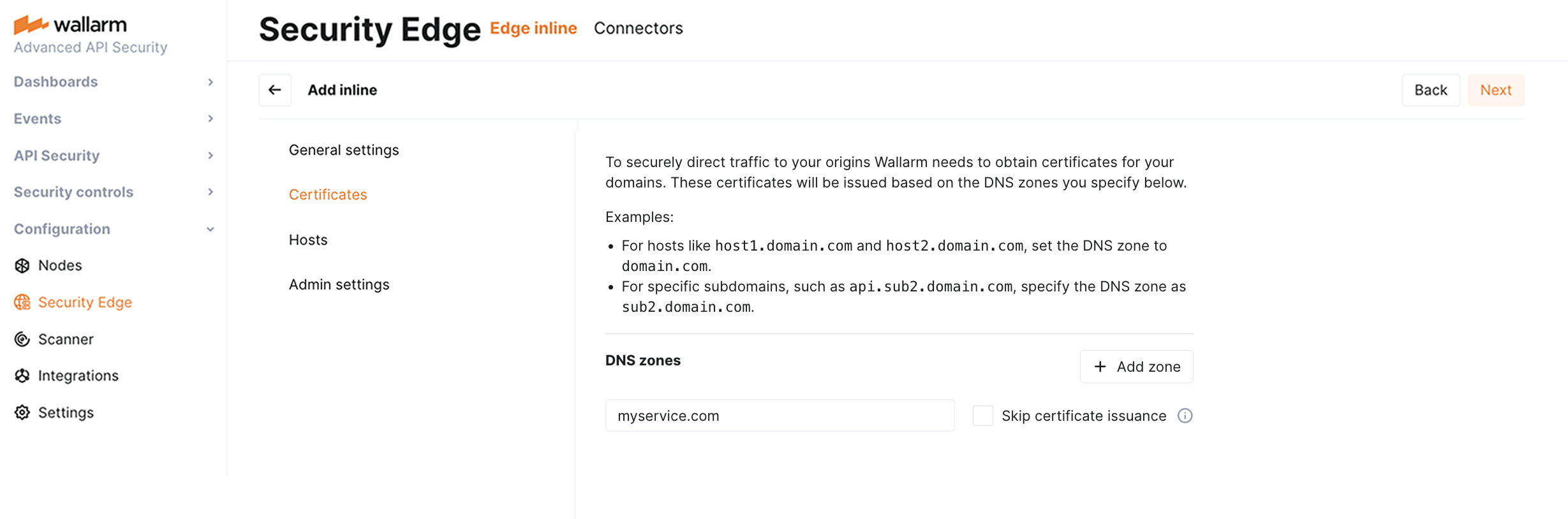The width and height of the screenshot is (1568, 519).
Task: Click the Back button
Action: (1430, 90)
